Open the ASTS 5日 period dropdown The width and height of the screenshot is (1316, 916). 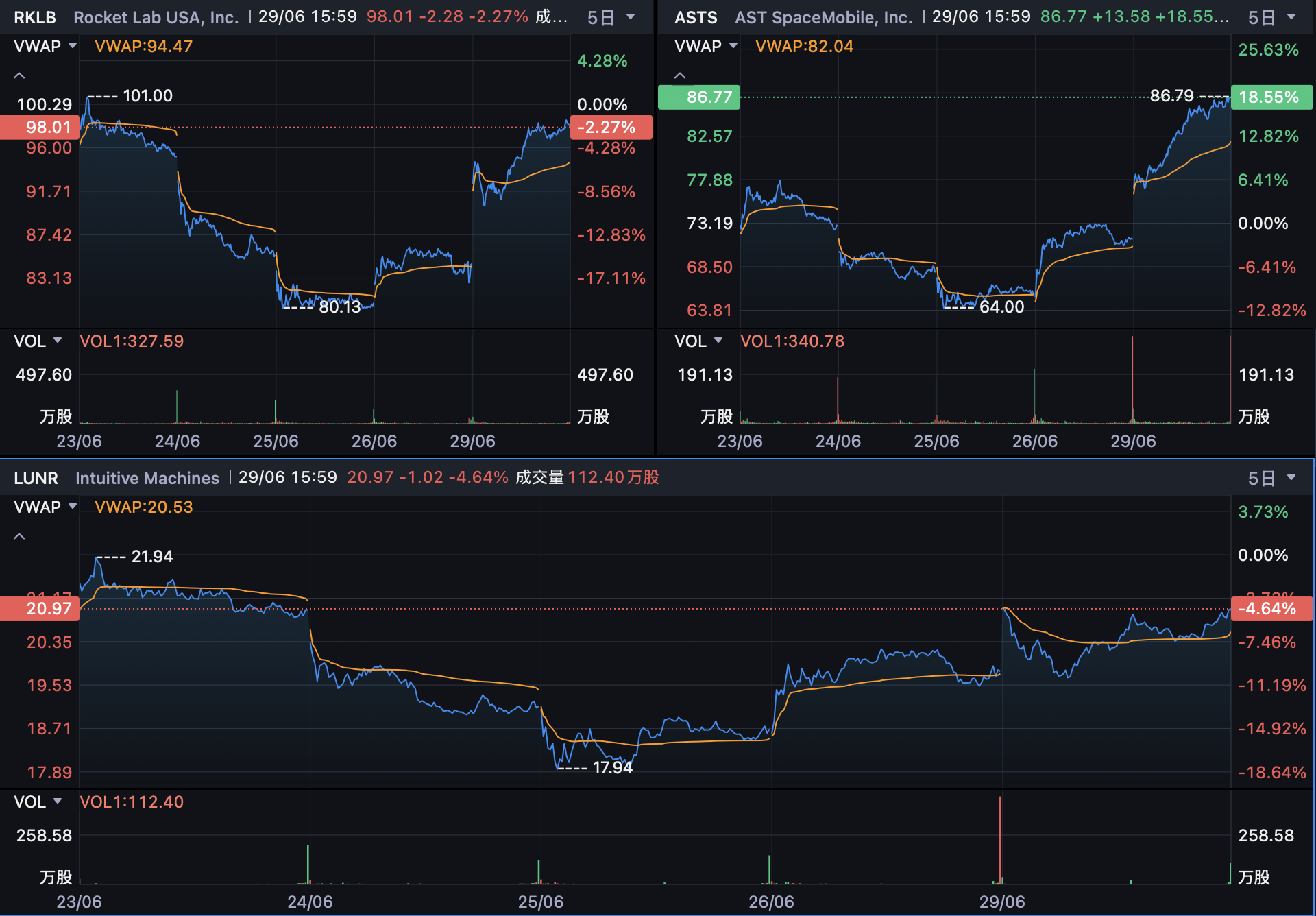[1271, 17]
